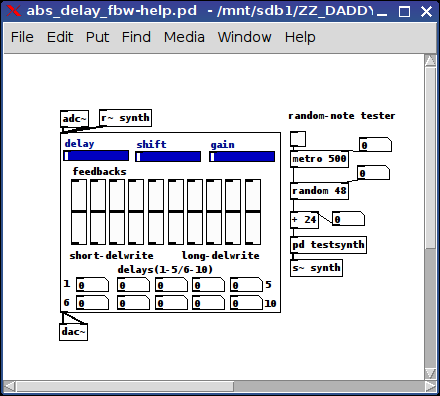Toggle the metro start box

tap(298, 139)
